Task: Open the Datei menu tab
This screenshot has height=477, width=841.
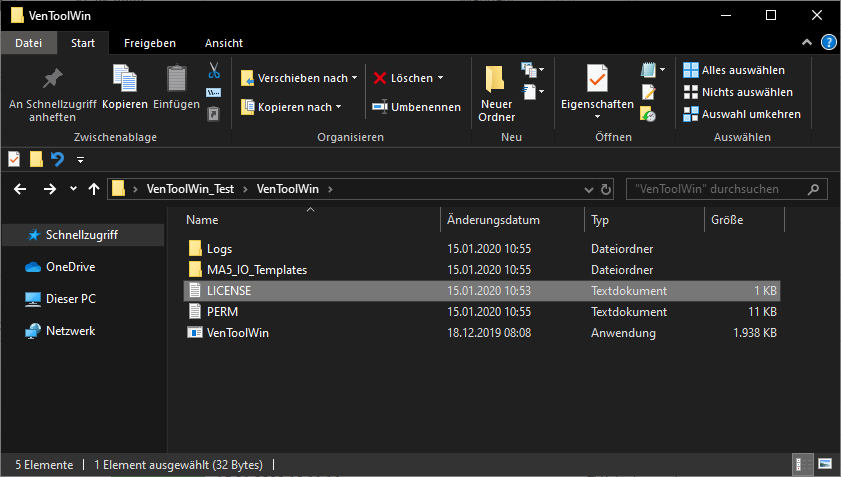Action: 29,43
